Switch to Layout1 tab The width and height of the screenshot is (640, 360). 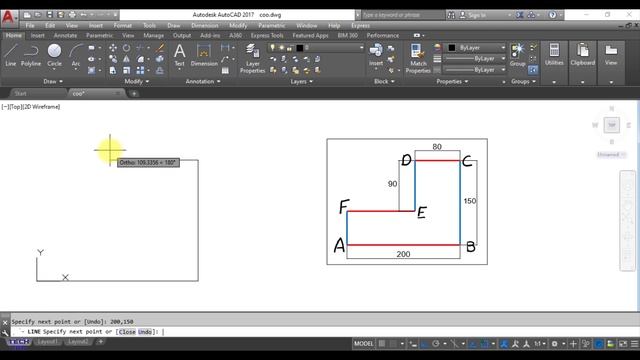(x=47, y=342)
